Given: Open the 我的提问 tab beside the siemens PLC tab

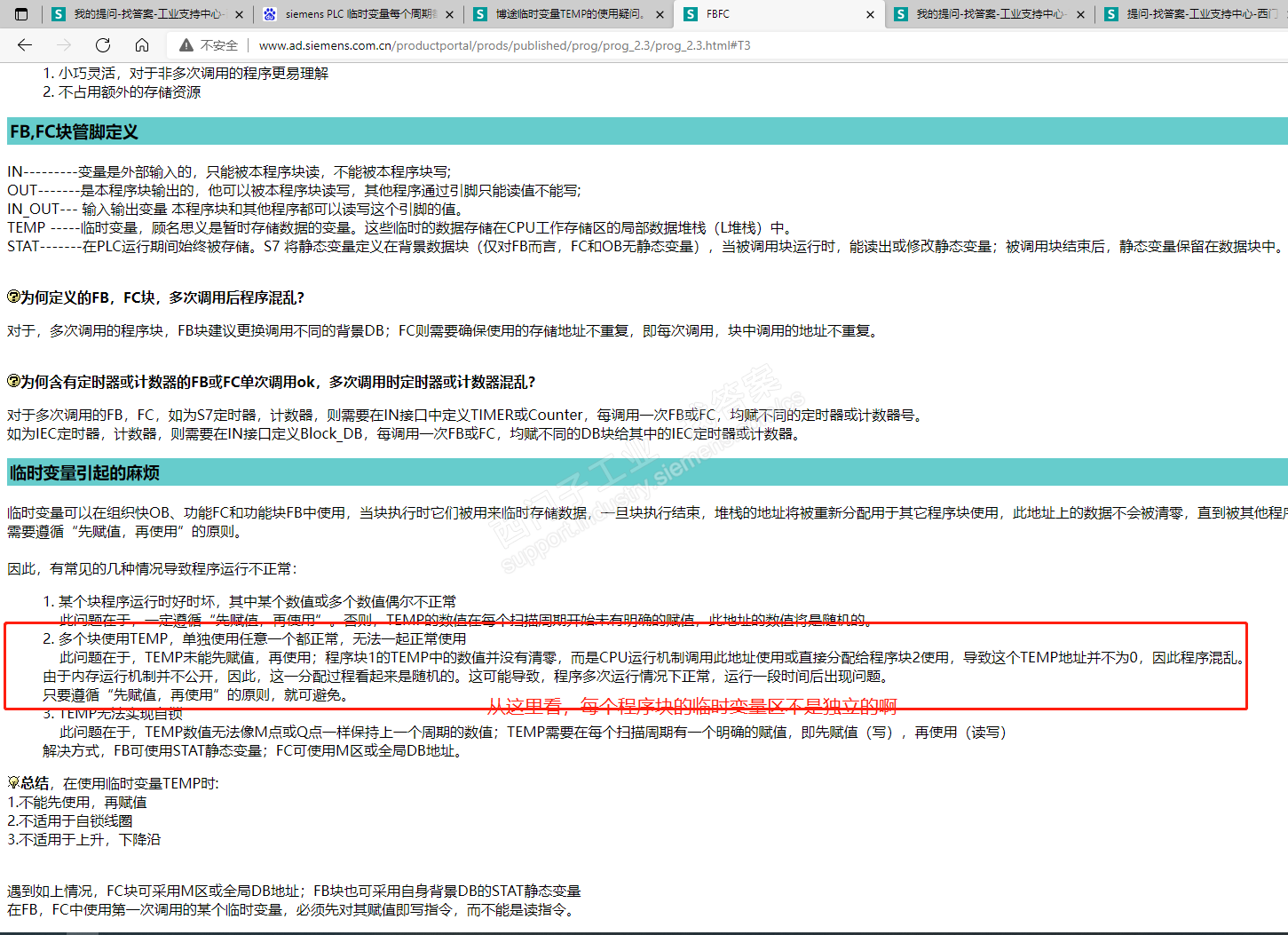Looking at the screenshot, I should click(x=148, y=14).
